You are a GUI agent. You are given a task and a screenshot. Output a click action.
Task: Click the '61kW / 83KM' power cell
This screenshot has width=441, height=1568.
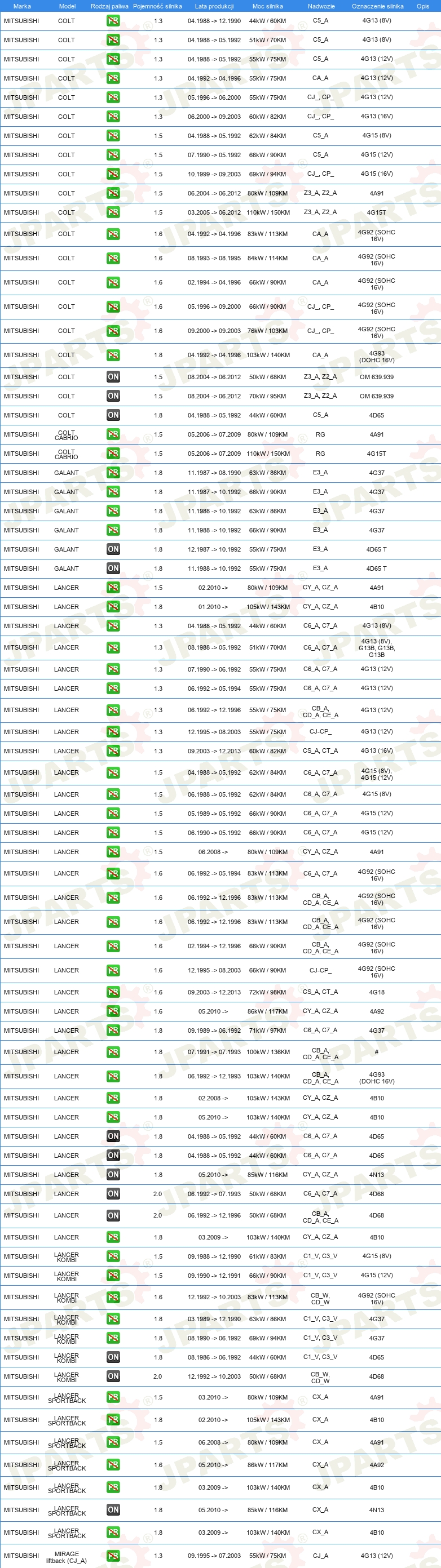coord(267,1256)
